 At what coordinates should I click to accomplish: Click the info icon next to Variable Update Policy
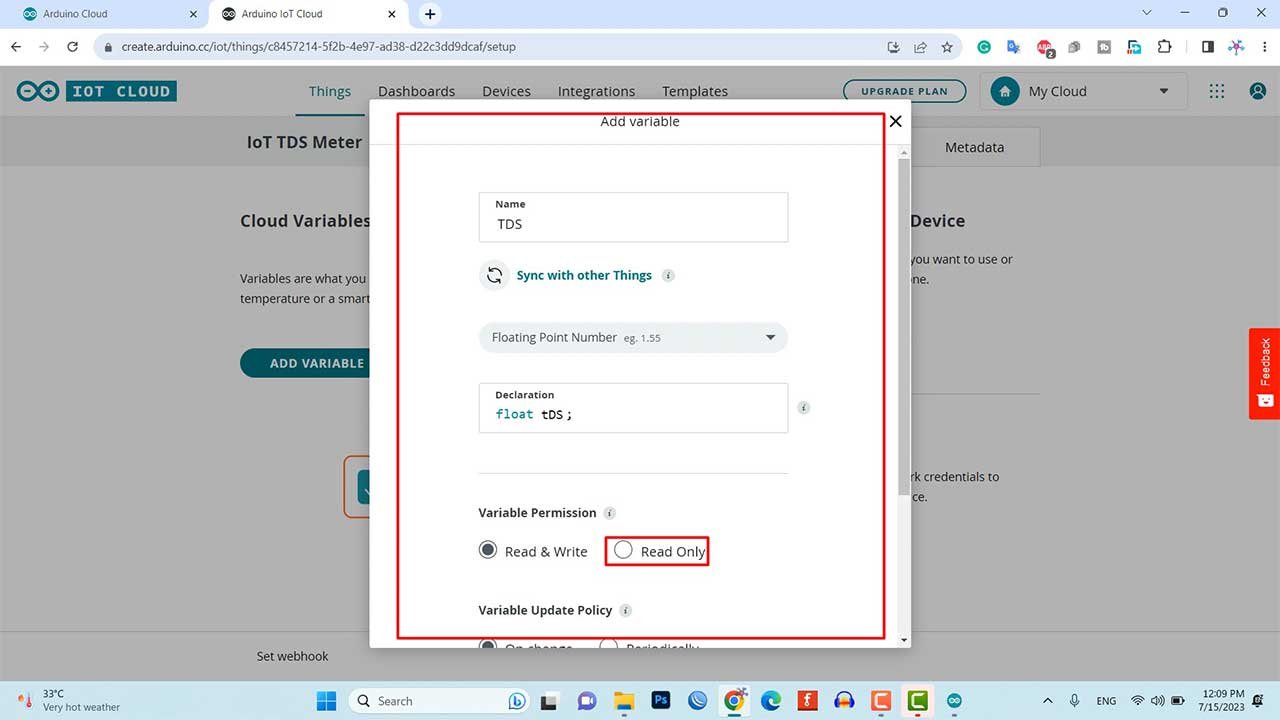(x=626, y=610)
